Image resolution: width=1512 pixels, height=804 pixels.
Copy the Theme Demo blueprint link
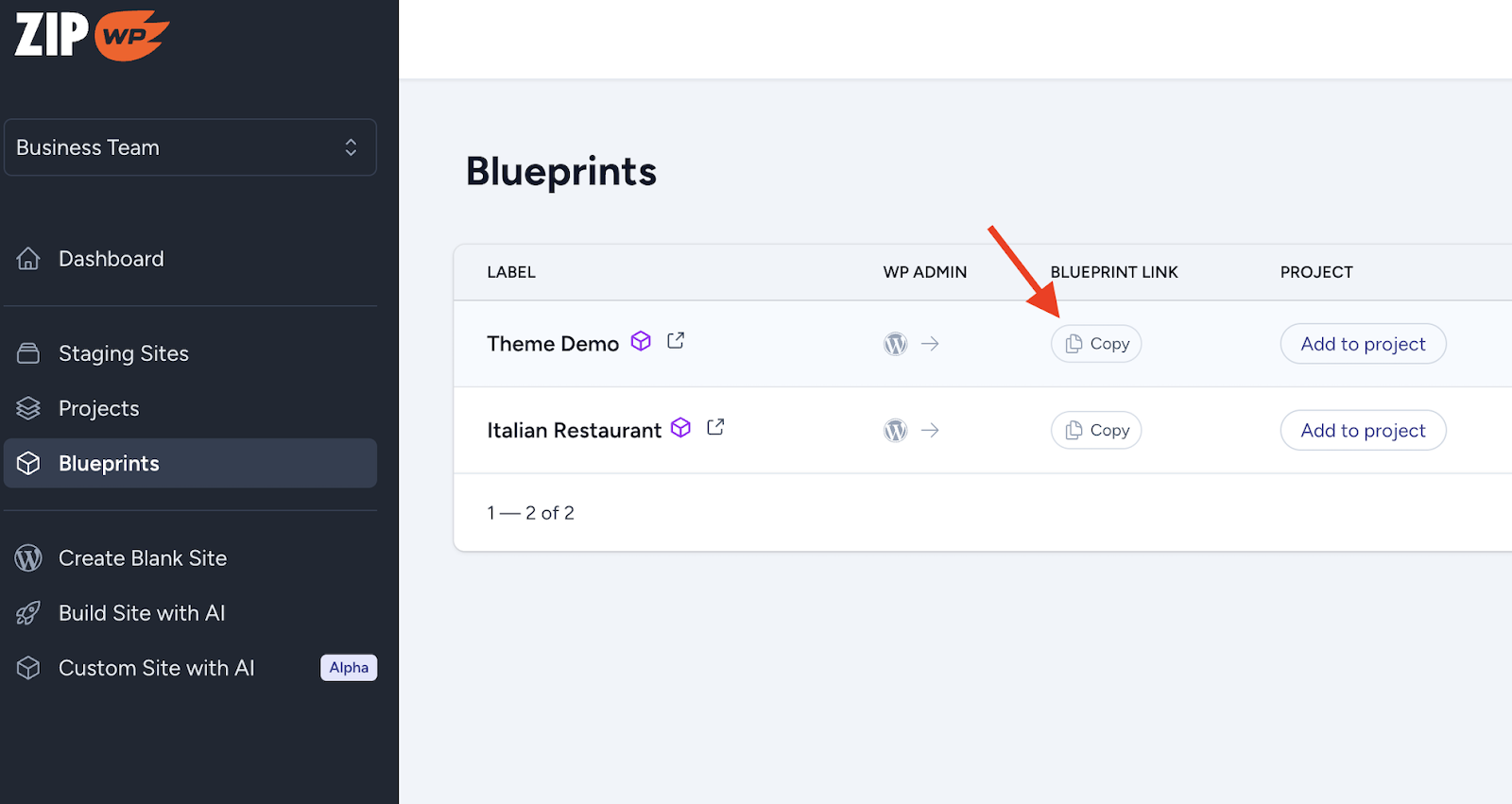pyautogui.click(x=1095, y=344)
